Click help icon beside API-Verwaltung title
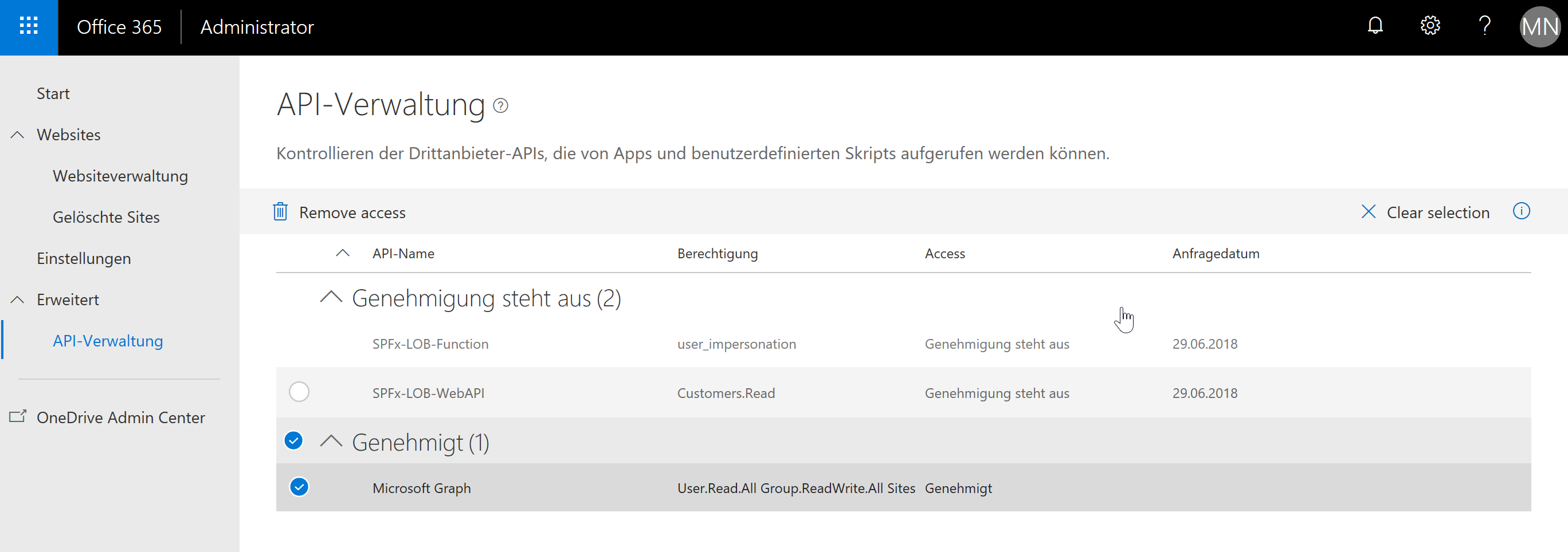 [x=500, y=106]
